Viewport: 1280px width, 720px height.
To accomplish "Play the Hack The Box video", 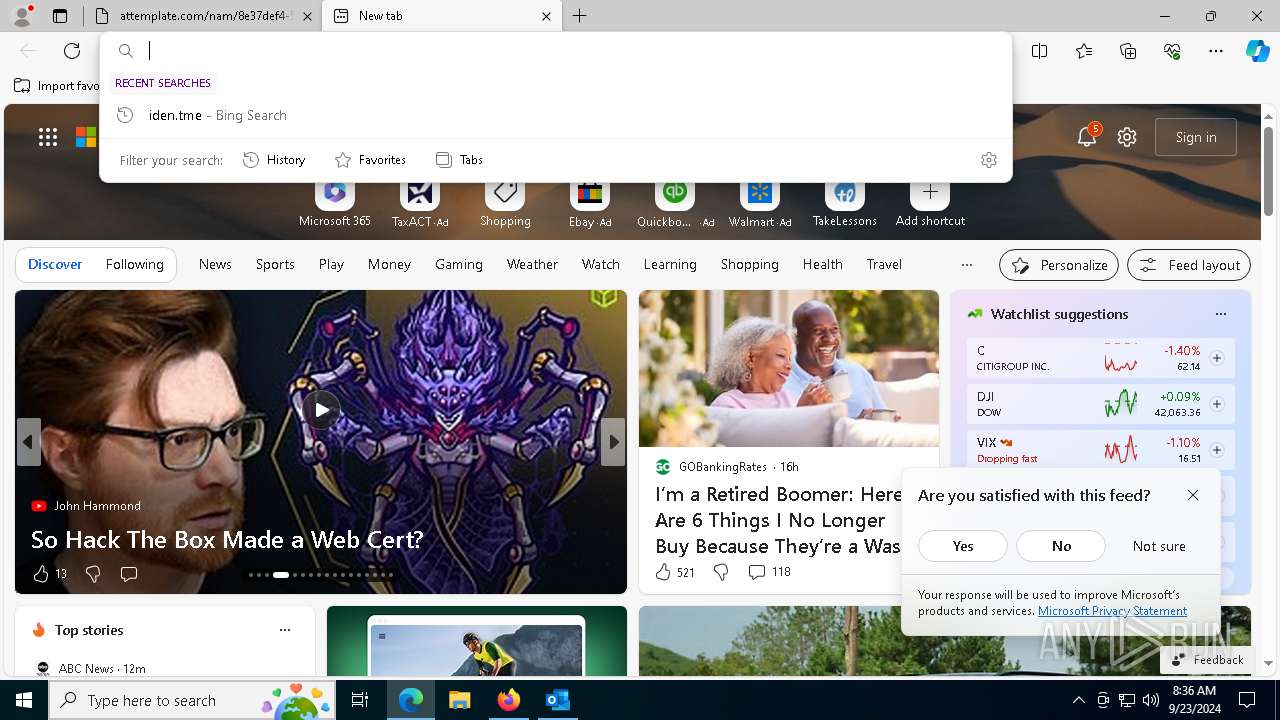I will (x=321, y=410).
